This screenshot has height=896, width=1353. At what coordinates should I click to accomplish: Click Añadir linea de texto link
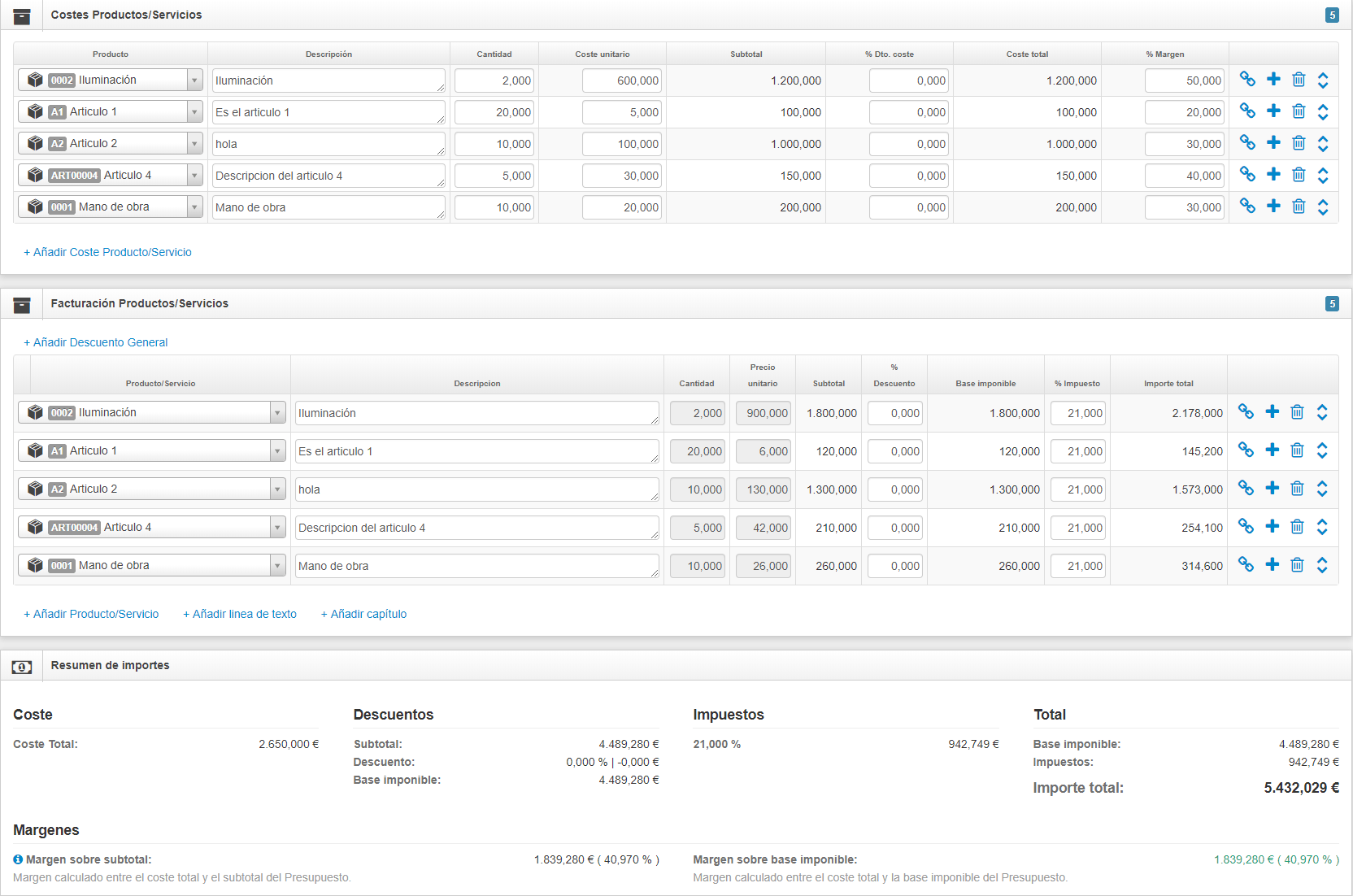(x=240, y=614)
